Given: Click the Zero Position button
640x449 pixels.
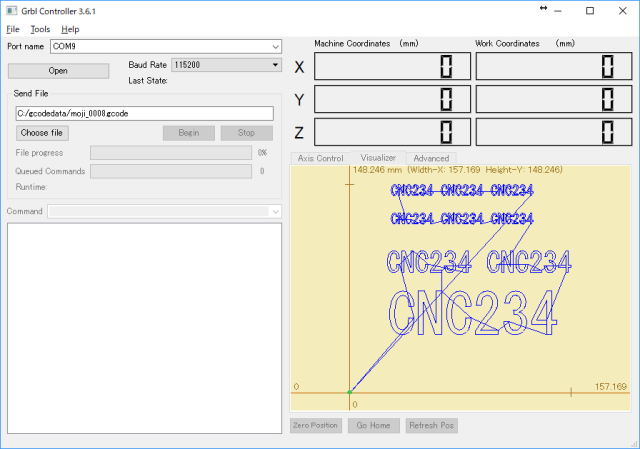Looking at the screenshot, I should 316,425.
